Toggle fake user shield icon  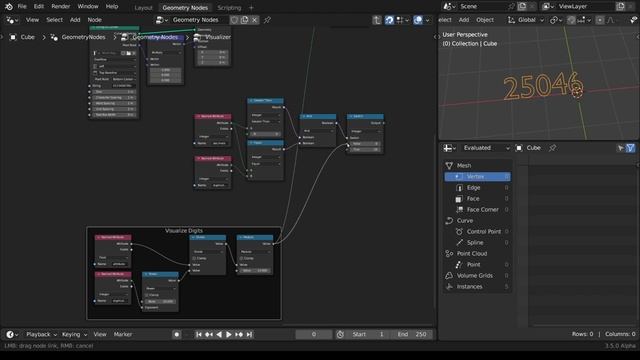coord(234,20)
